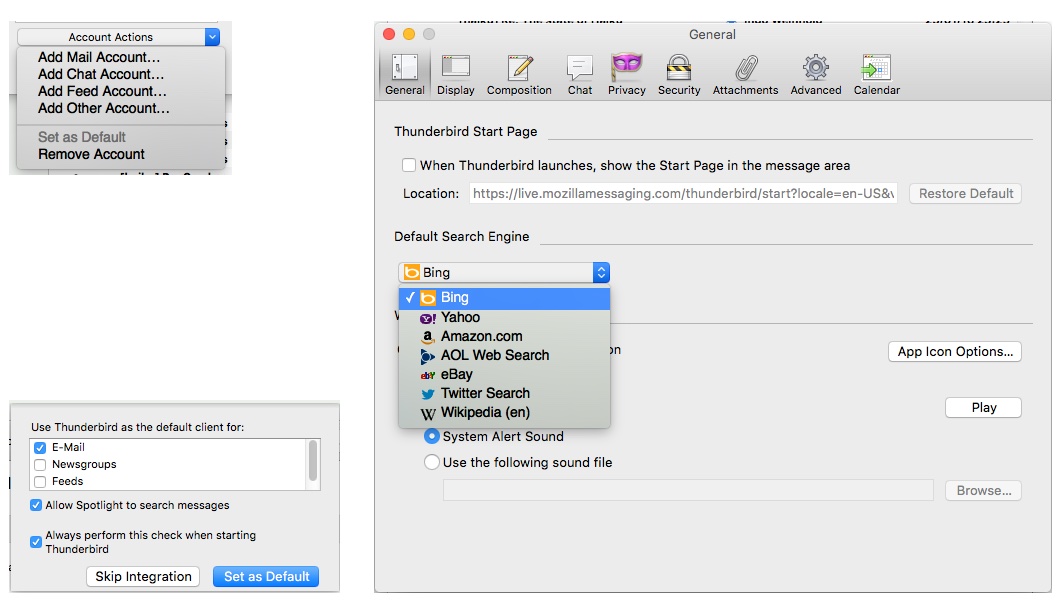Screen dimensions: 1060x606
Task: Minimize the General preferences window
Action: 408,34
